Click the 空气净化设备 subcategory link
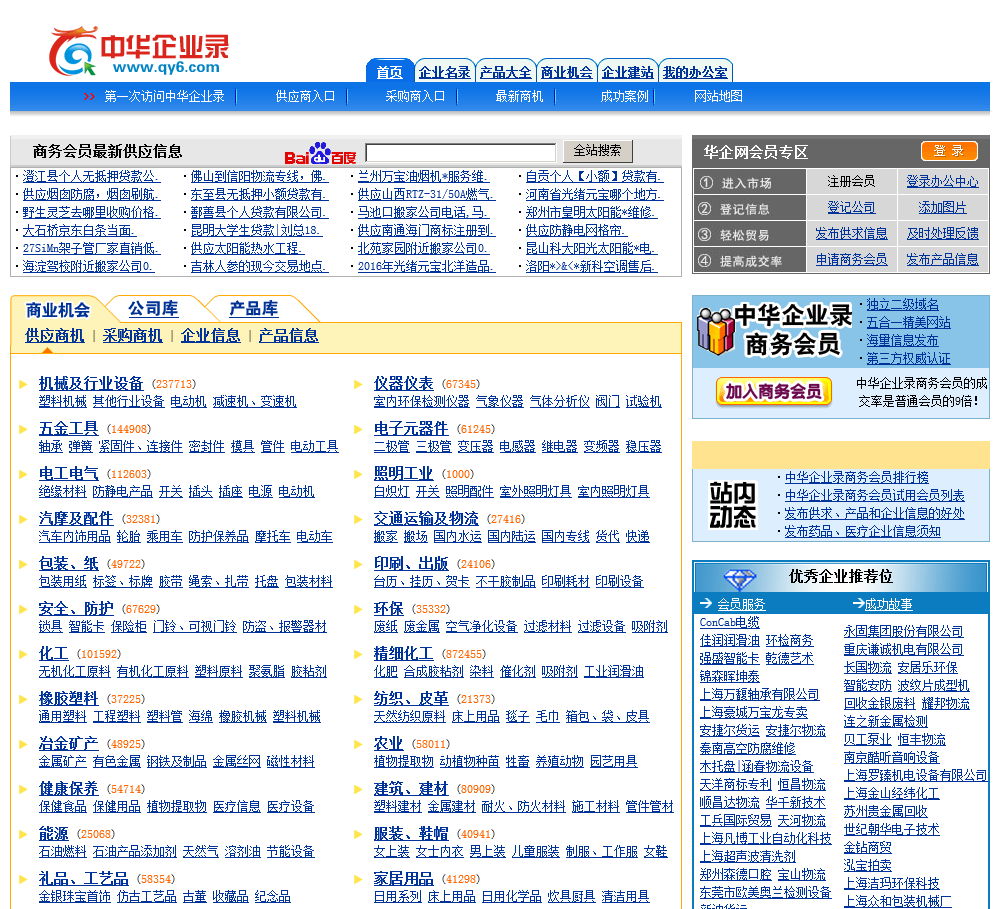 (482, 627)
